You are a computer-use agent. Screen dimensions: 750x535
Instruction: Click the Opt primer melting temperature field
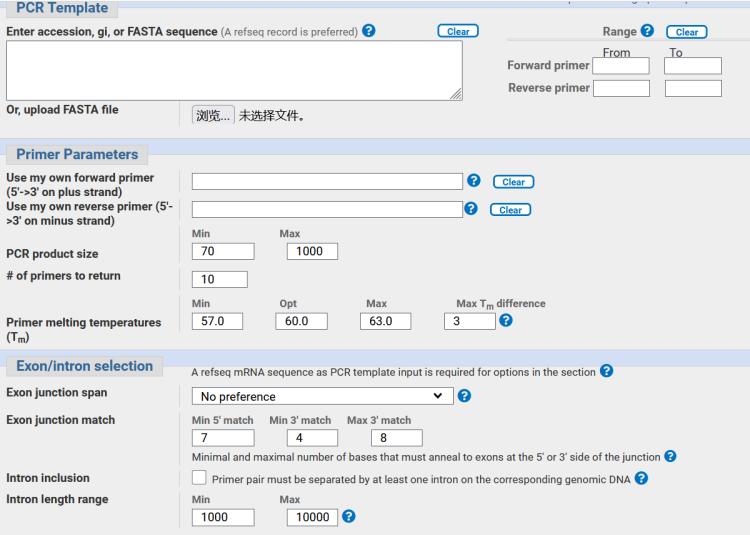301,321
